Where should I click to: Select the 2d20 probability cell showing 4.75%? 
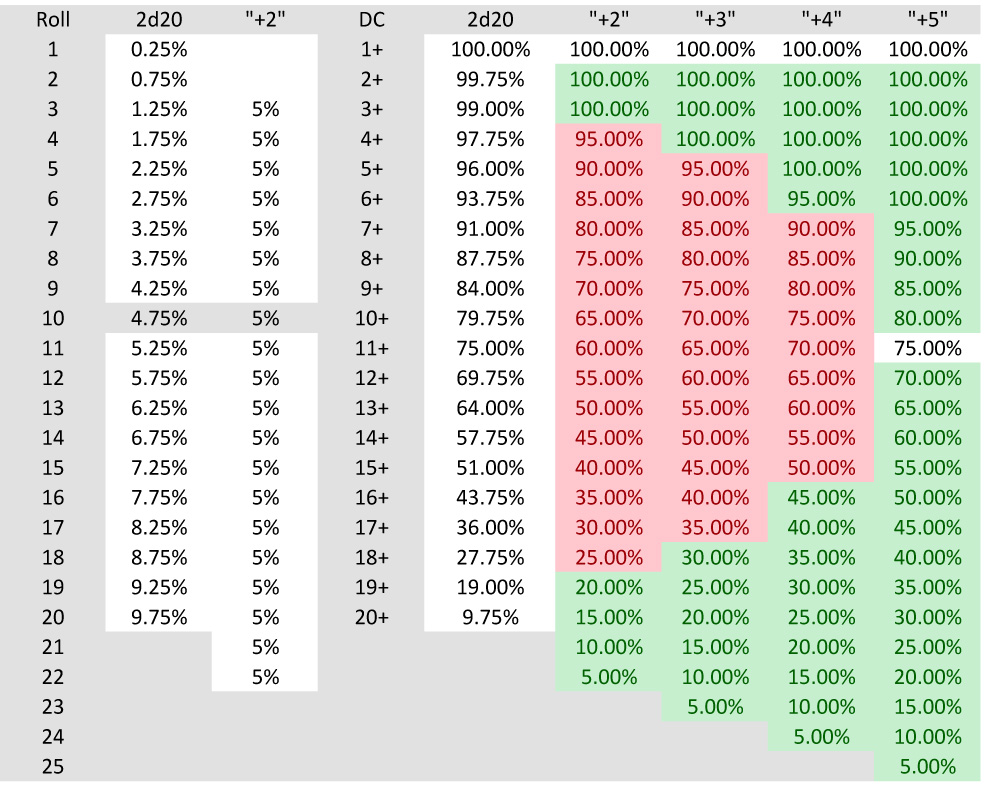click(158, 318)
